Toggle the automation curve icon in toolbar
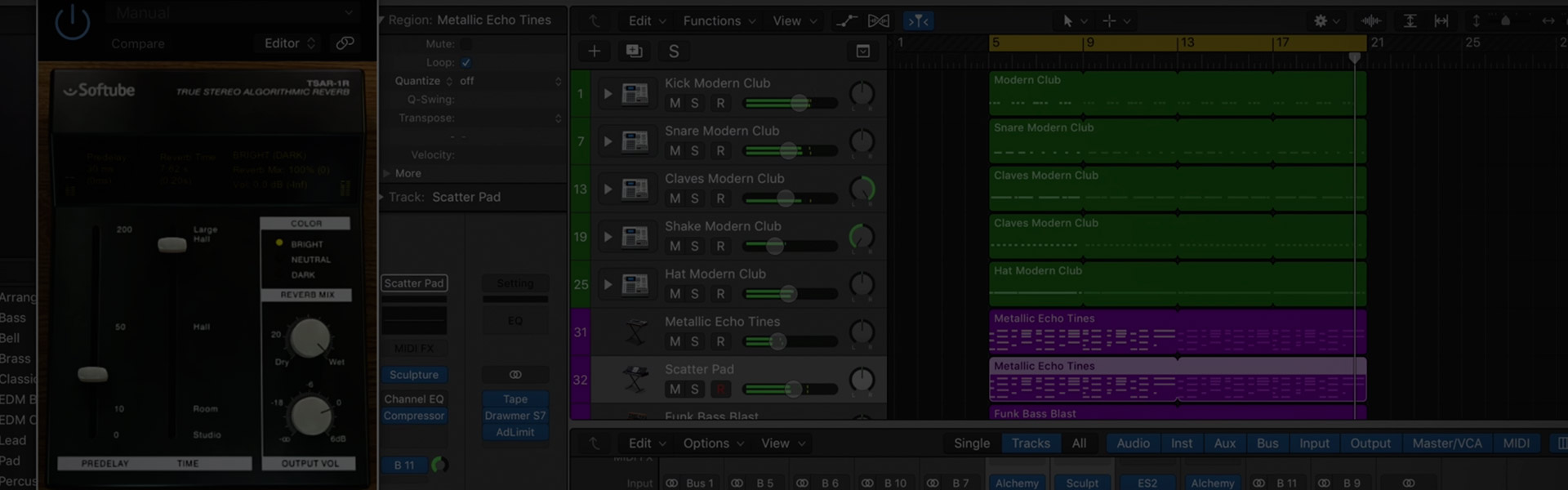 point(847,21)
